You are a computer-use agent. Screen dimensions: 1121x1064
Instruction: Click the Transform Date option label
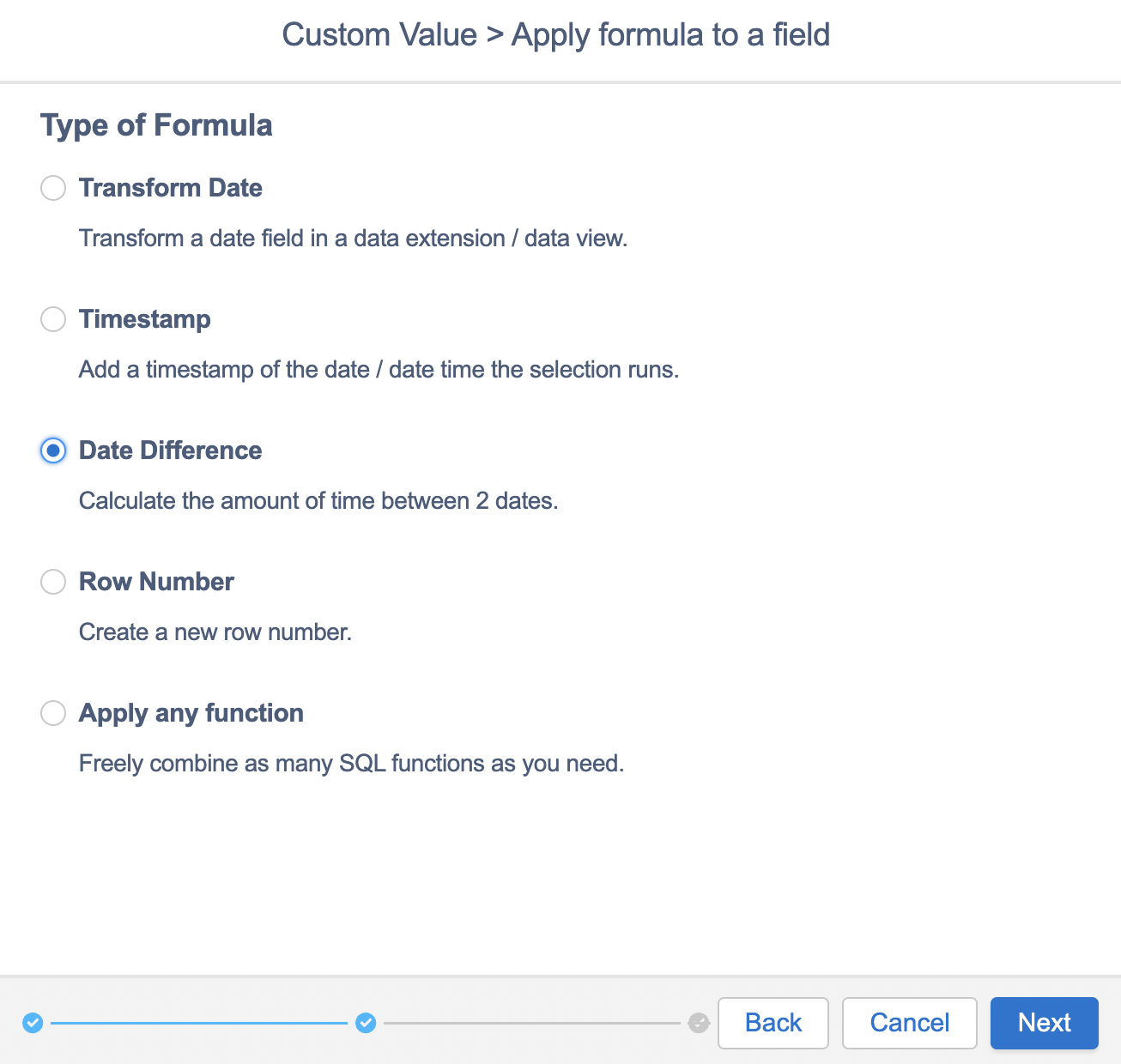click(171, 188)
